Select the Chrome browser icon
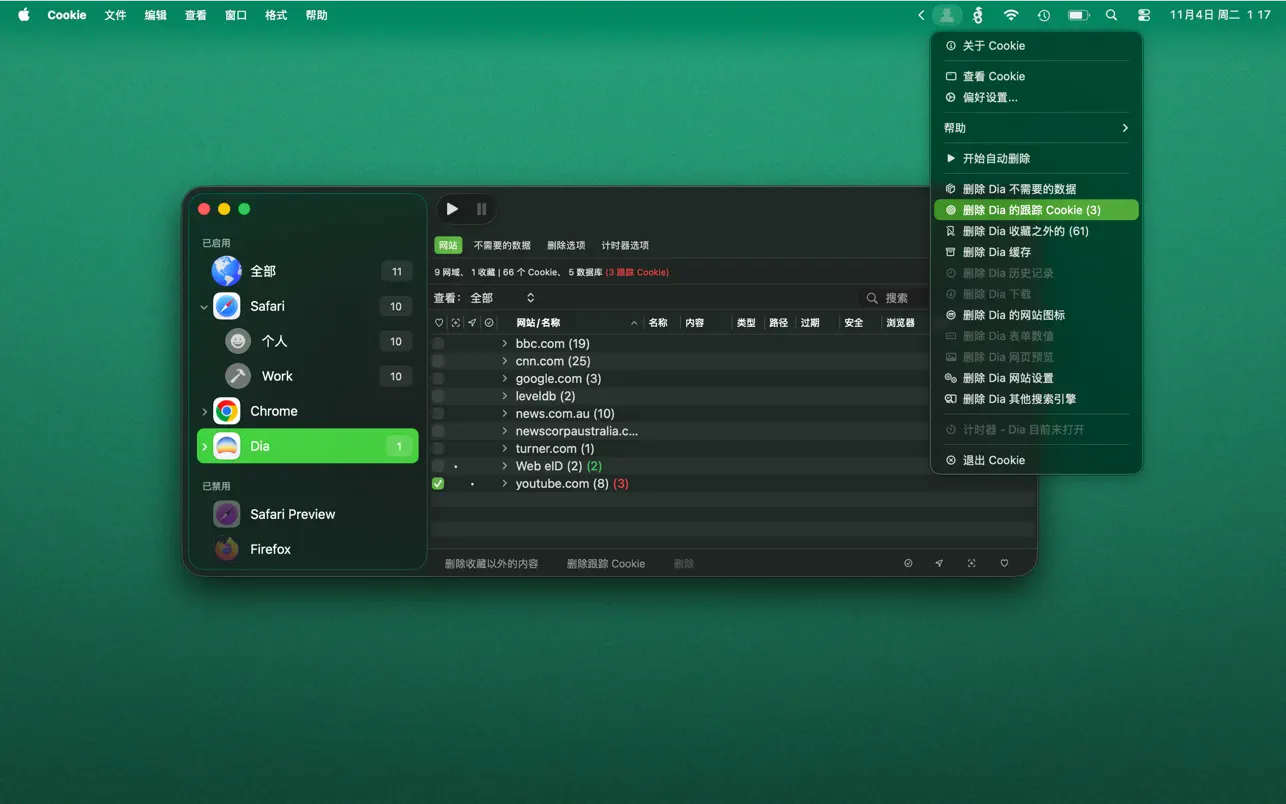This screenshot has width=1286, height=804. [x=227, y=411]
